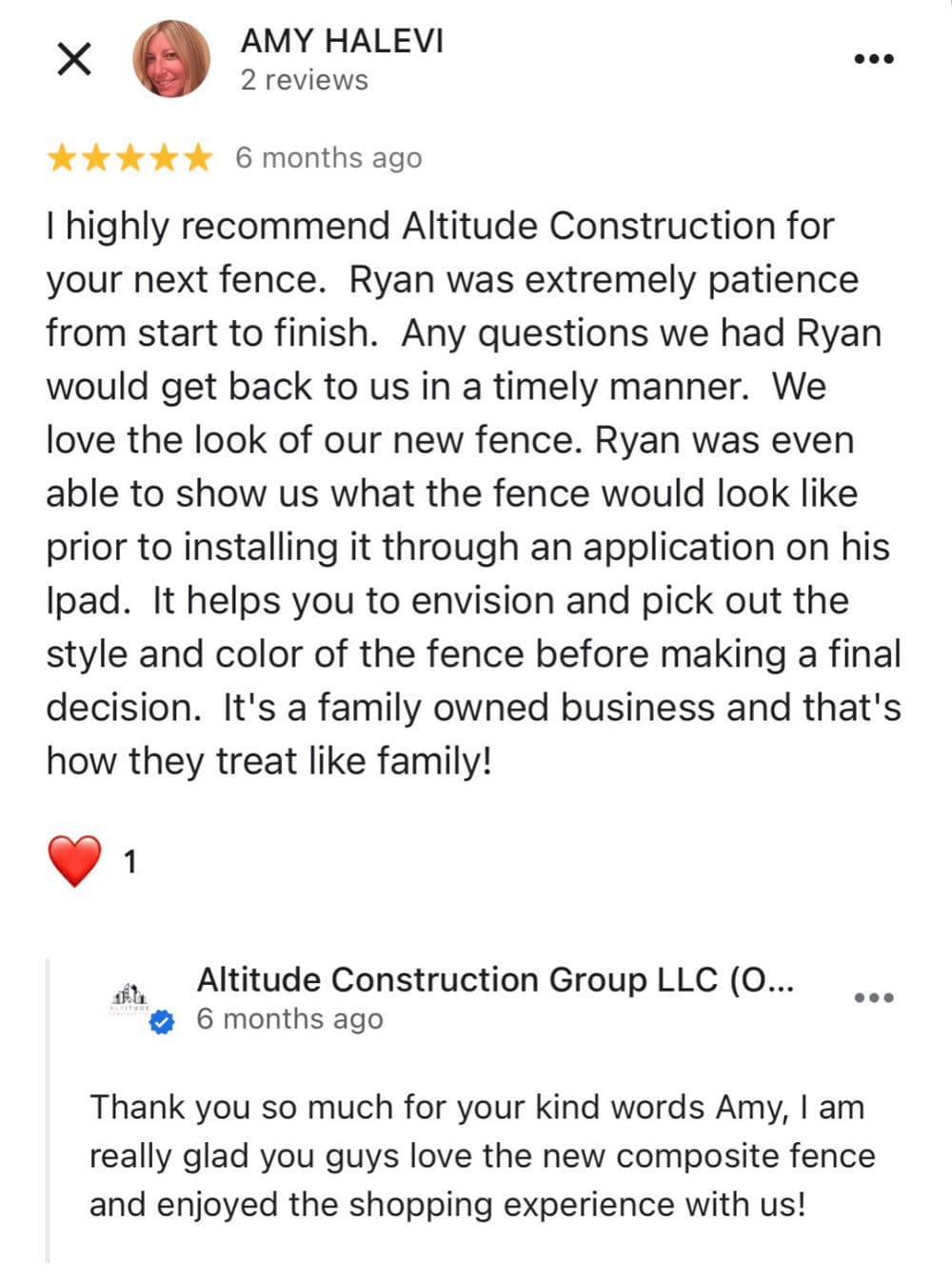Open the Altitude Construction logo avatar

[x=129, y=998]
